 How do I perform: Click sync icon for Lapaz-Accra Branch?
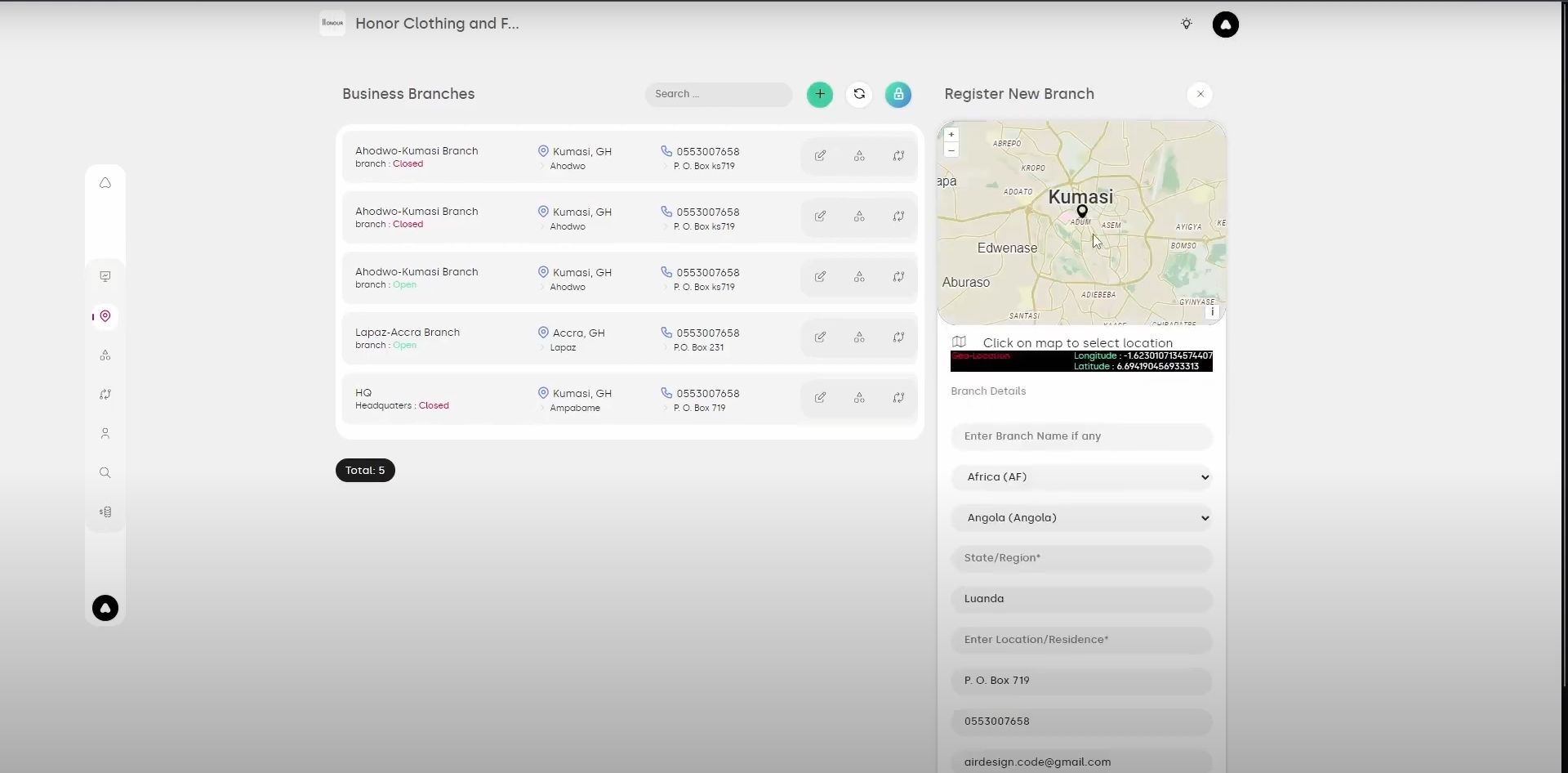pyautogui.click(x=898, y=337)
